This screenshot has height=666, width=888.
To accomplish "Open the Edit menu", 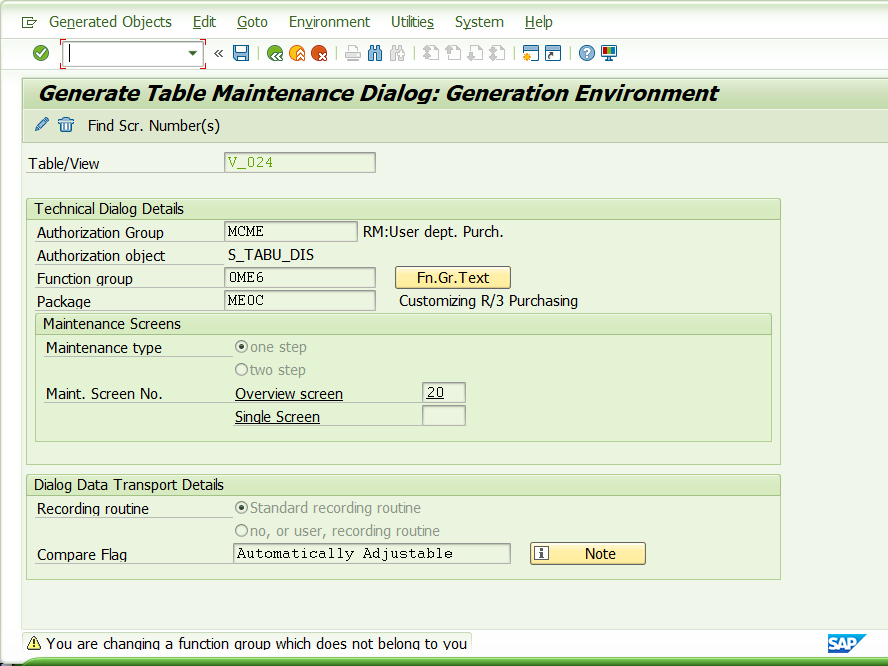I will [204, 22].
